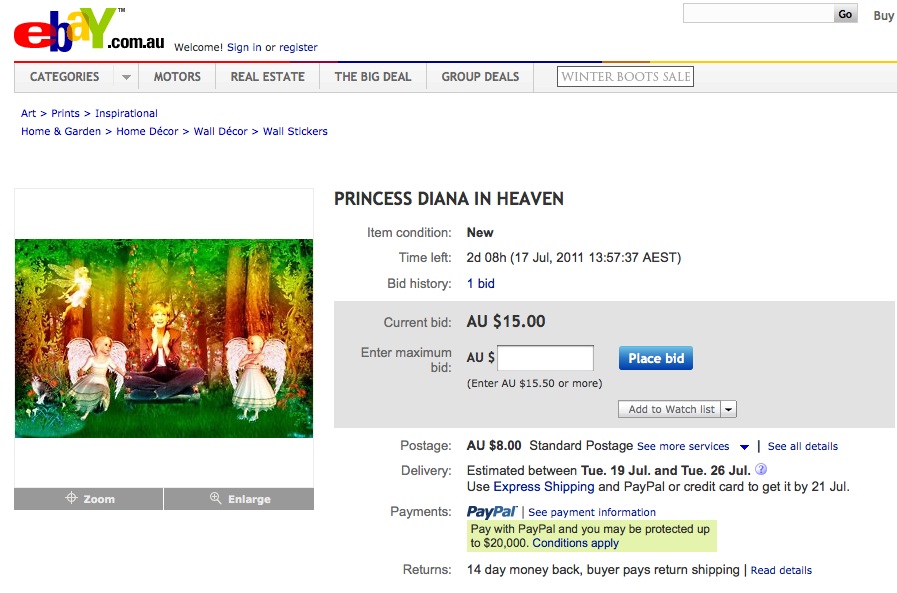897x593 pixels.
Task: Open the Motors menu
Action: point(177,77)
